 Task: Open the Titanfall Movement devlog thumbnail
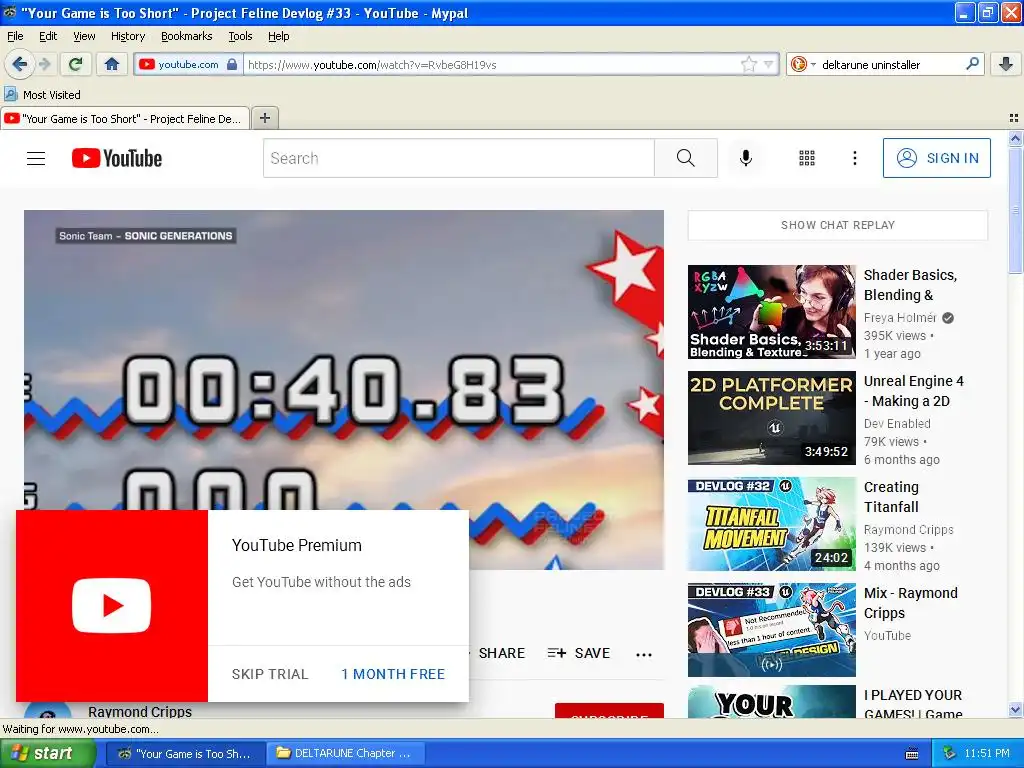point(771,524)
